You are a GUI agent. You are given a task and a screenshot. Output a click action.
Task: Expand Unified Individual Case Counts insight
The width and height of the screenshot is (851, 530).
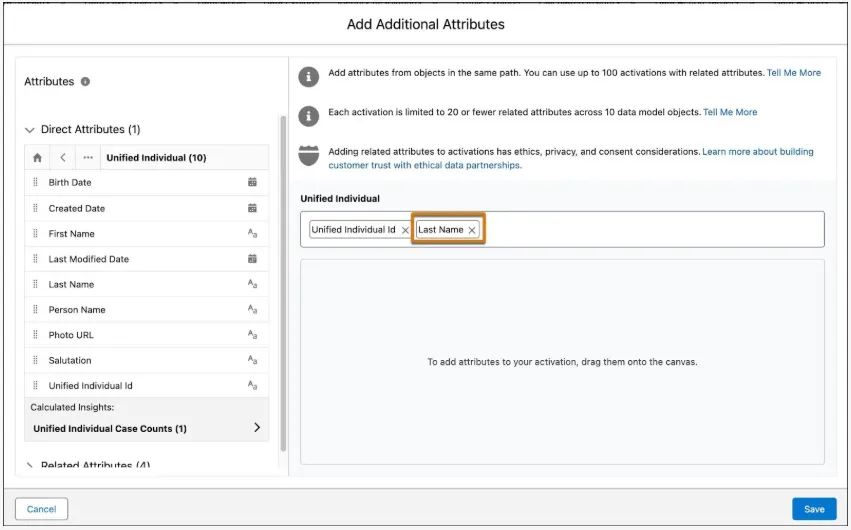click(x=257, y=428)
